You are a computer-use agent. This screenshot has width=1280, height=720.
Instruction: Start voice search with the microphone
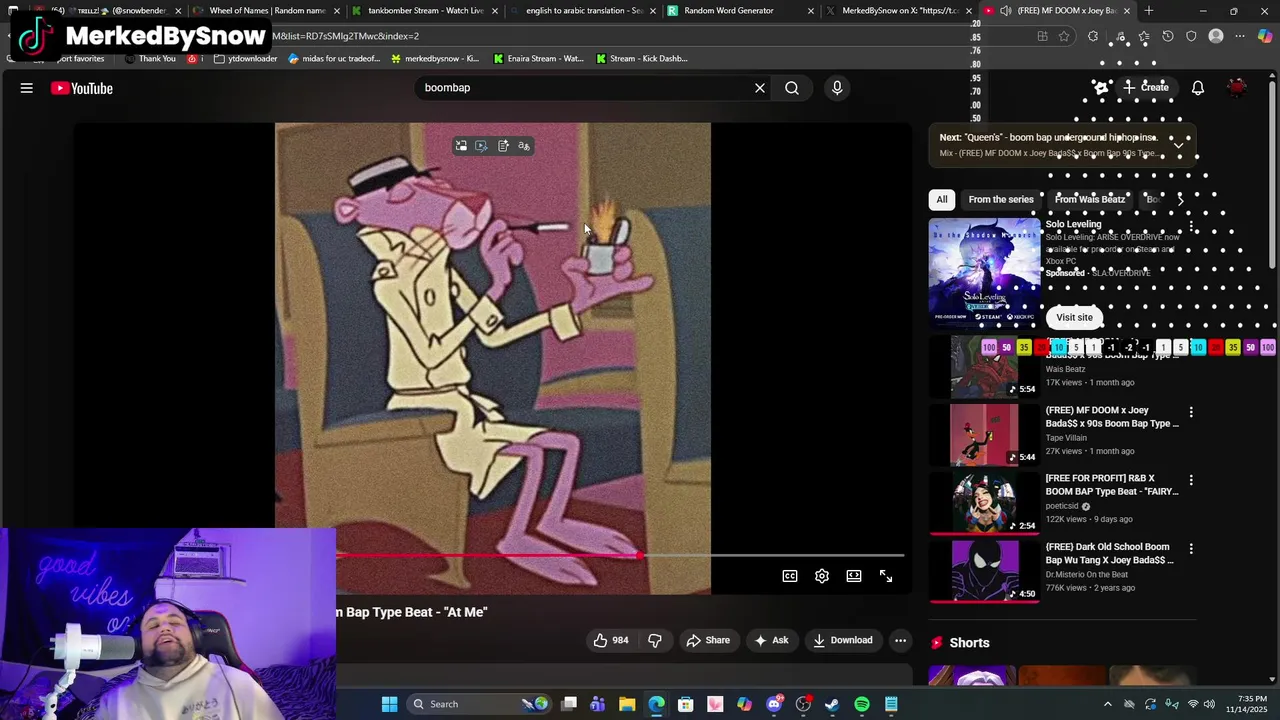837,88
